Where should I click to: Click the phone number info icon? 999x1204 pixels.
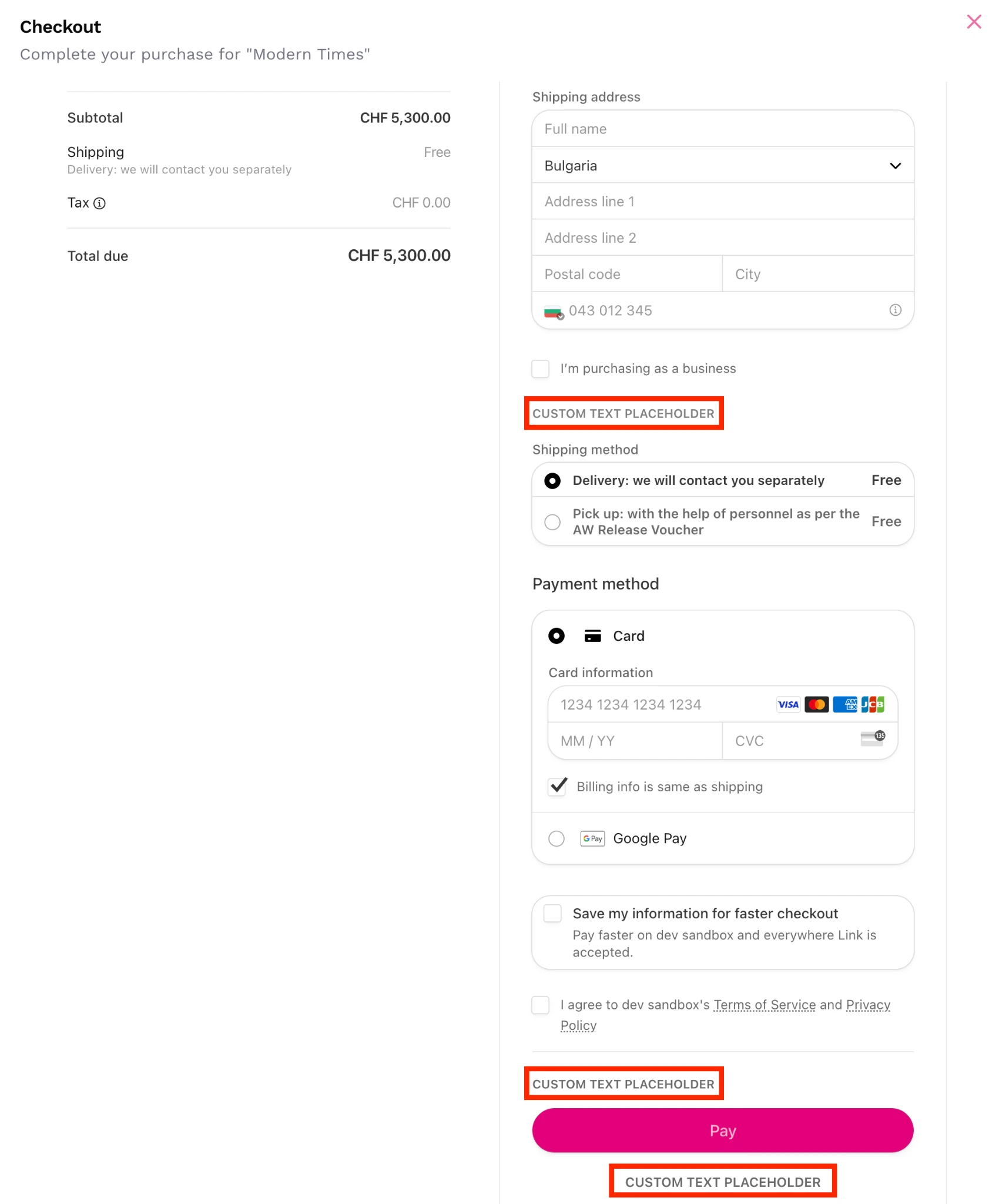coord(895,310)
